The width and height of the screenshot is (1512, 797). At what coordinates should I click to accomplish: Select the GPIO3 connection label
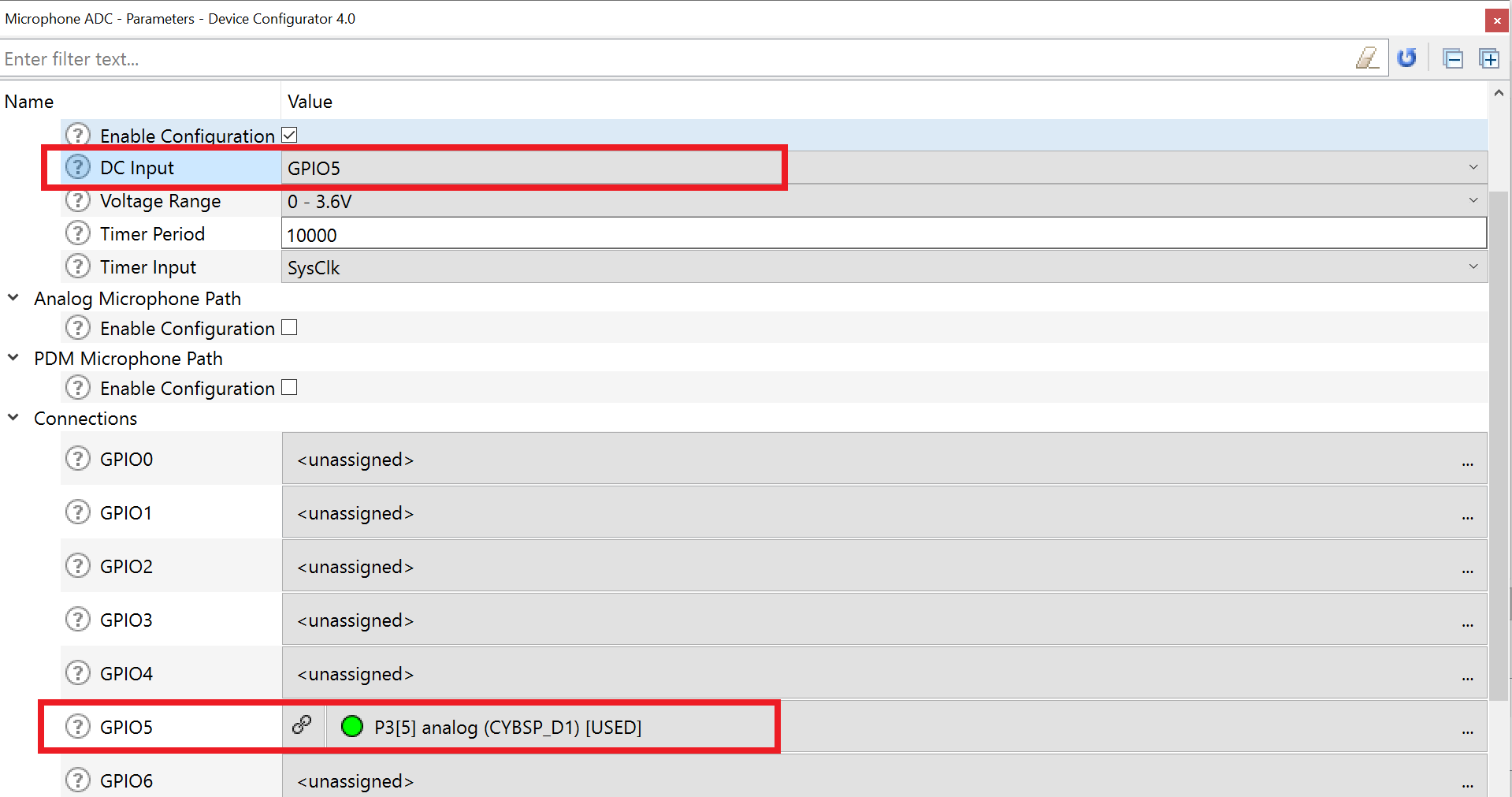[x=126, y=620]
